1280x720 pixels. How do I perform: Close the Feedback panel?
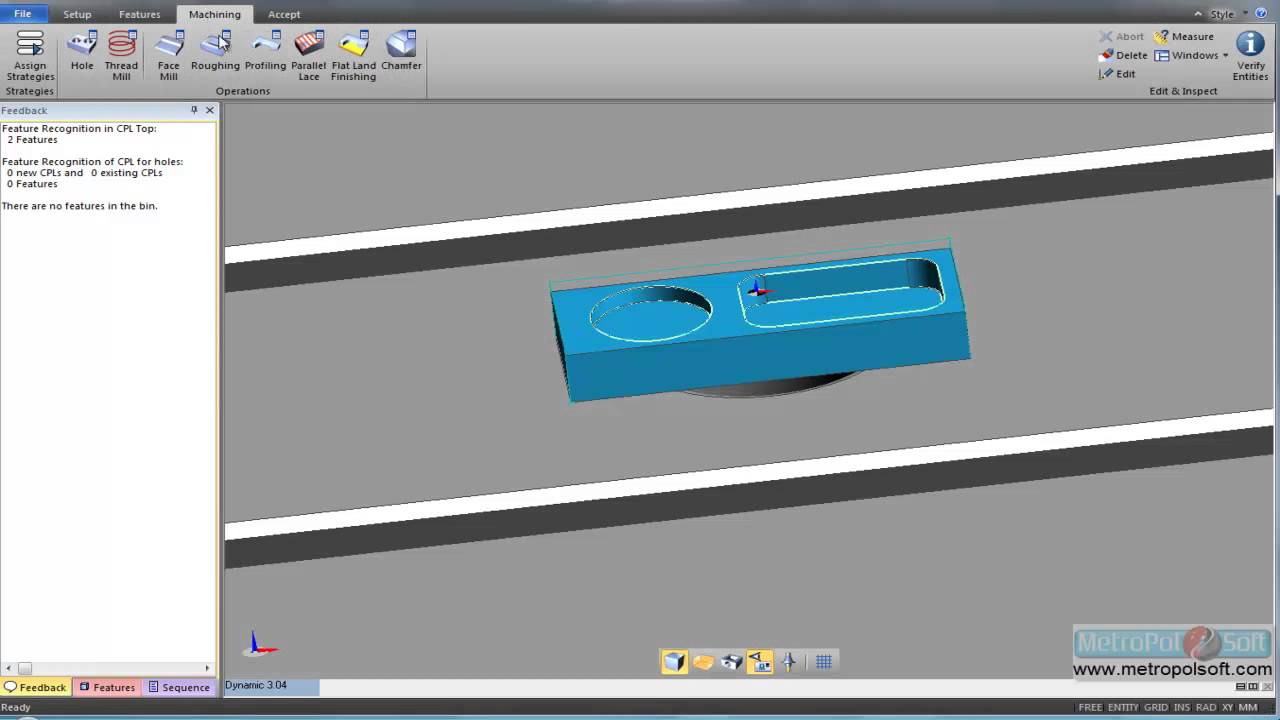[x=209, y=110]
